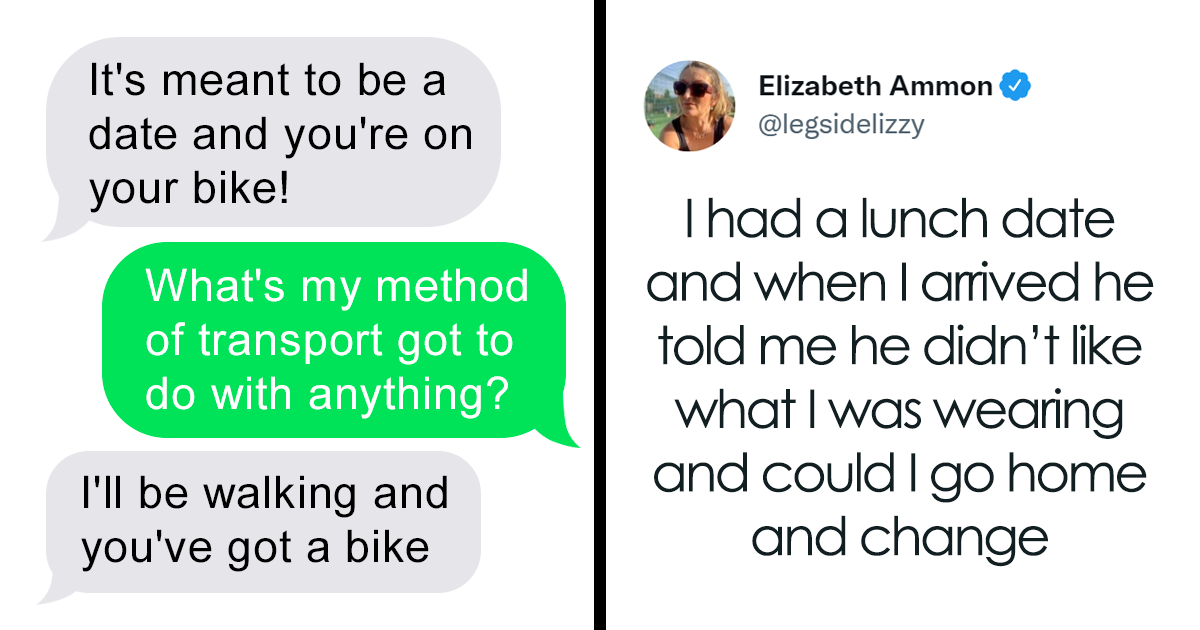
Task: Click the "told me he didn't like" tweet line
Action: click(900, 347)
